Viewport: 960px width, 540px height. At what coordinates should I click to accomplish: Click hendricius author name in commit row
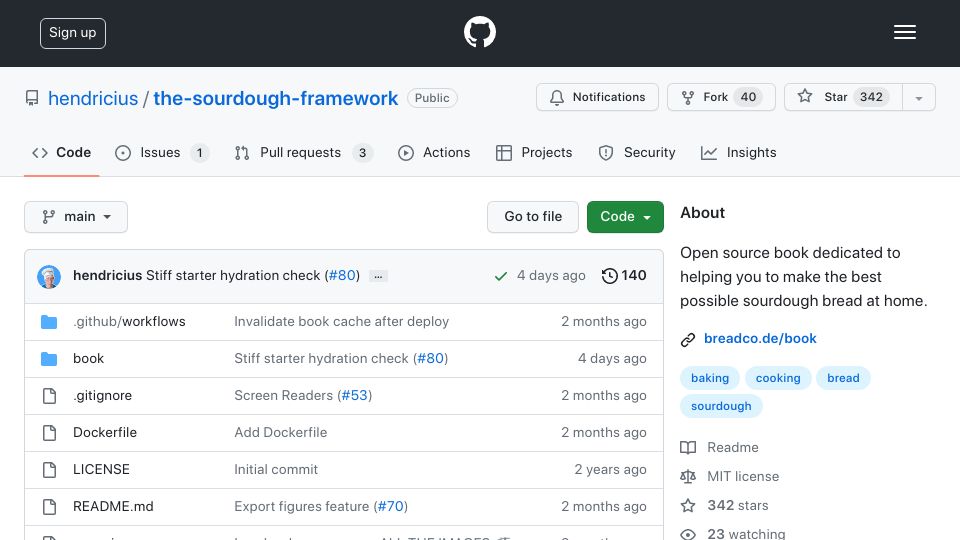[107, 276]
